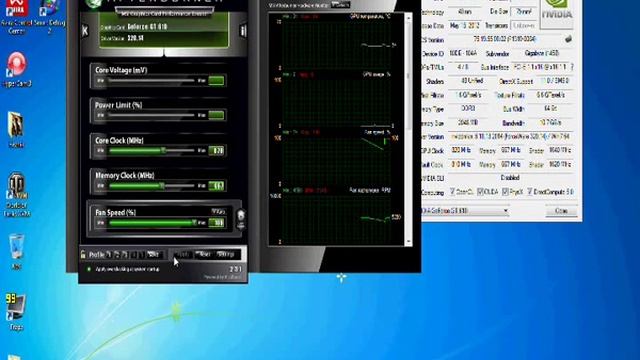The image size is (640, 360).
Task: Open the GPU selection dropdown in GPU-Z
Action: 465,211
